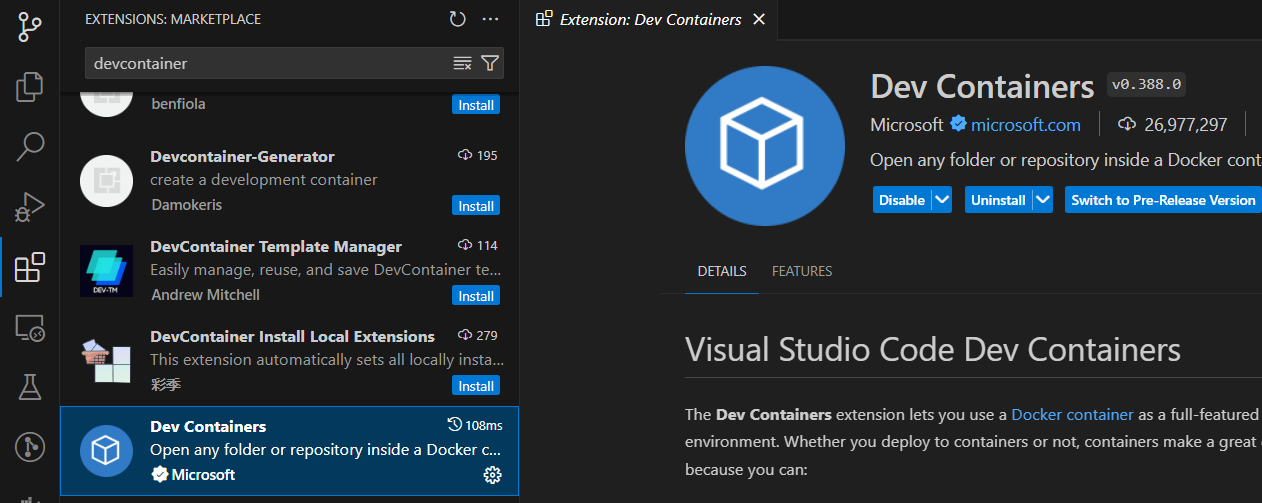Open the Explorer files view
The height and width of the screenshot is (503, 1262).
point(30,86)
